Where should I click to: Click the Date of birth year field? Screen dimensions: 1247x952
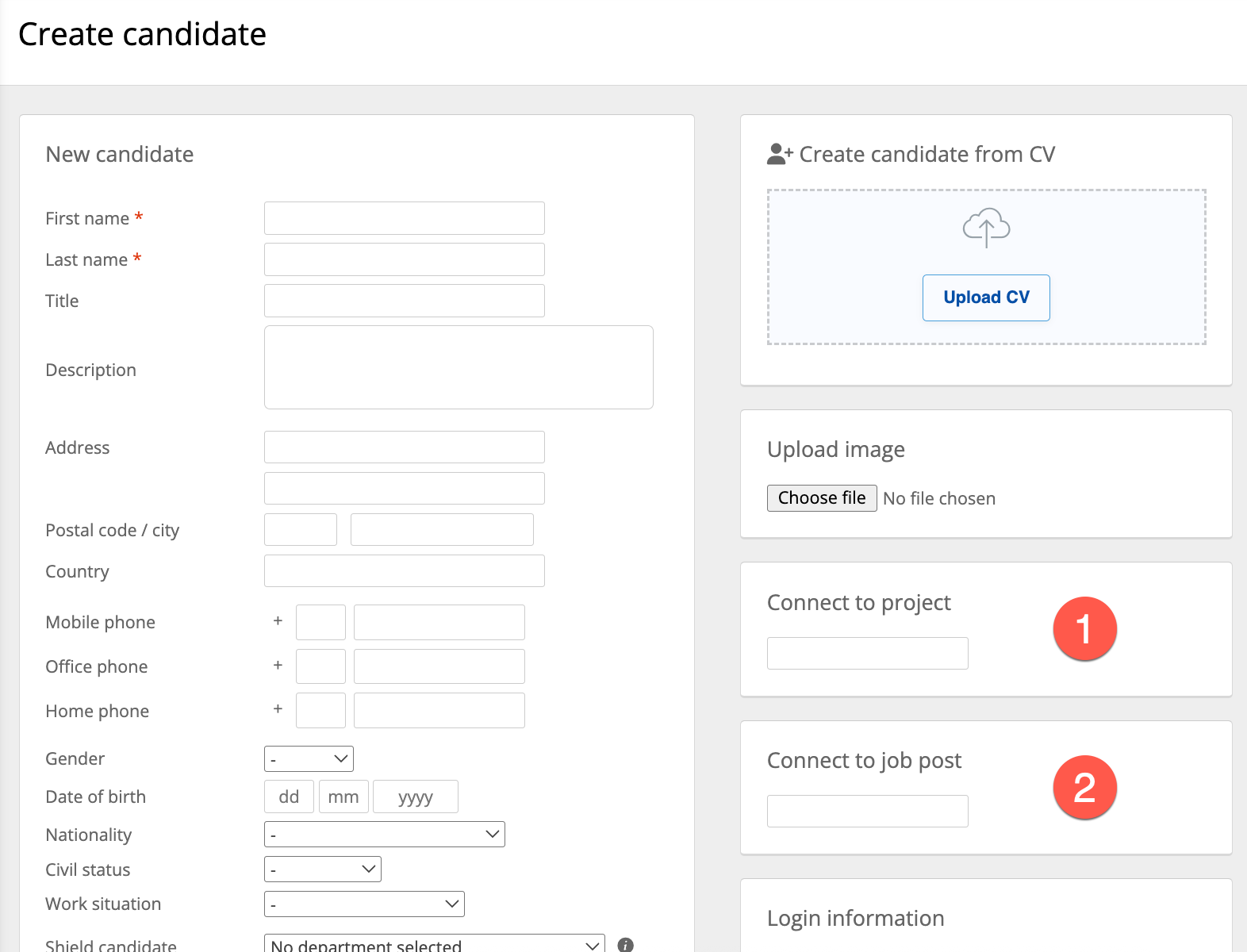pyautogui.click(x=415, y=797)
